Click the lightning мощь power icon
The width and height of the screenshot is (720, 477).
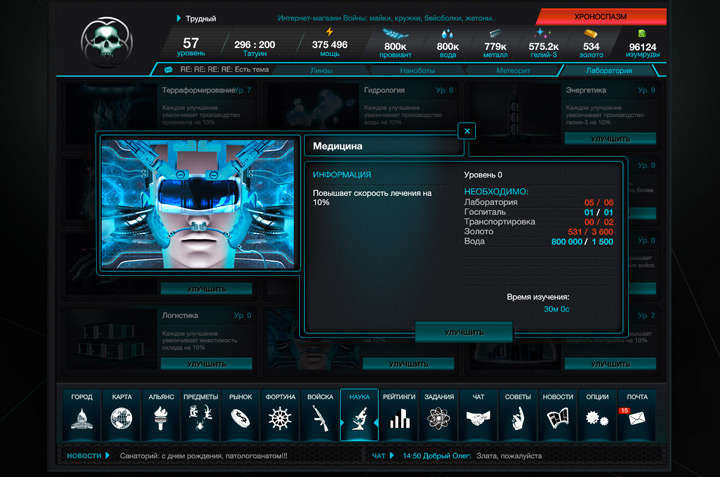pyautogui.click(x=330, y=31)
